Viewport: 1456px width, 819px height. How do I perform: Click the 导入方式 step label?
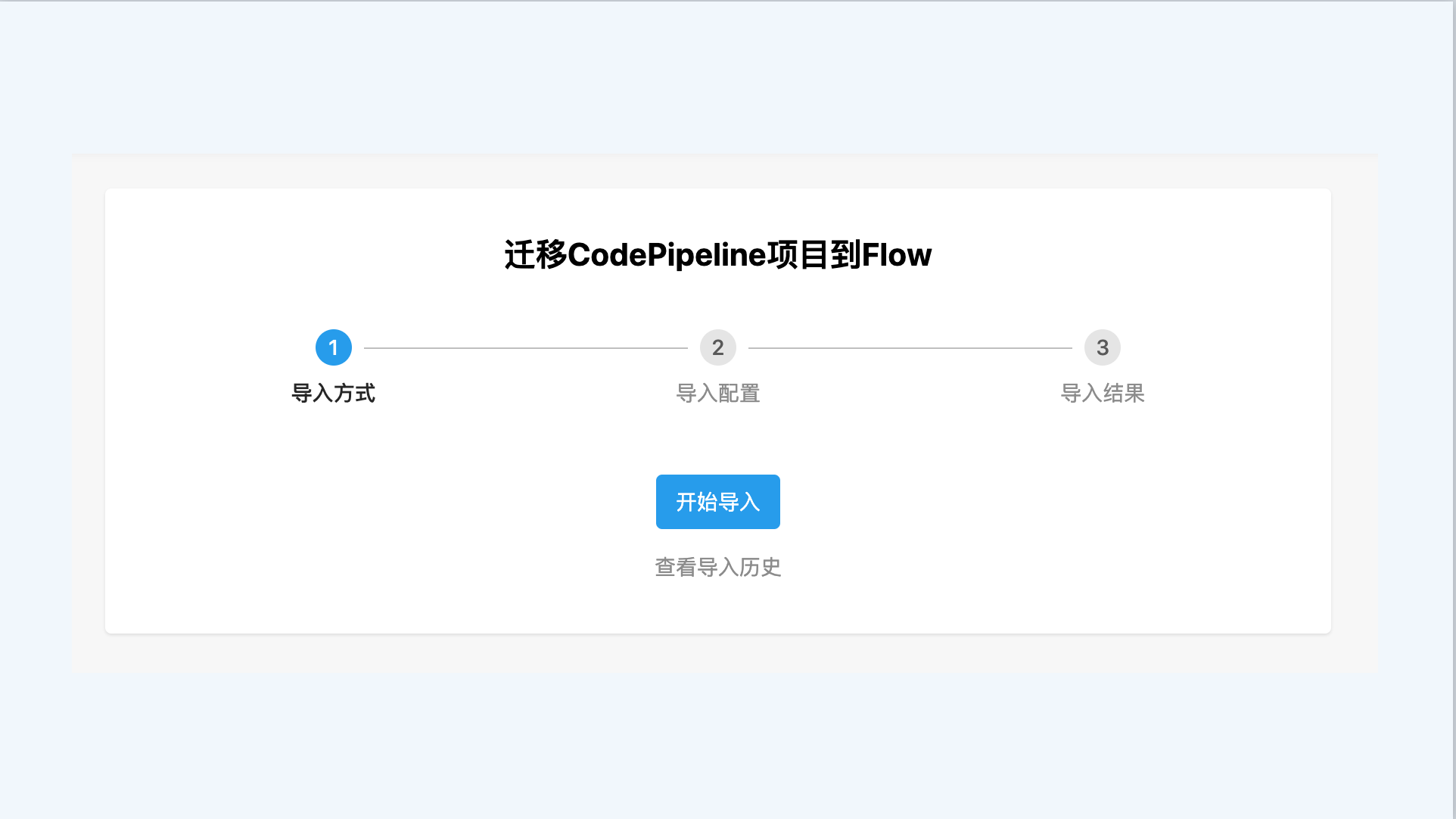tap(333, 393)
